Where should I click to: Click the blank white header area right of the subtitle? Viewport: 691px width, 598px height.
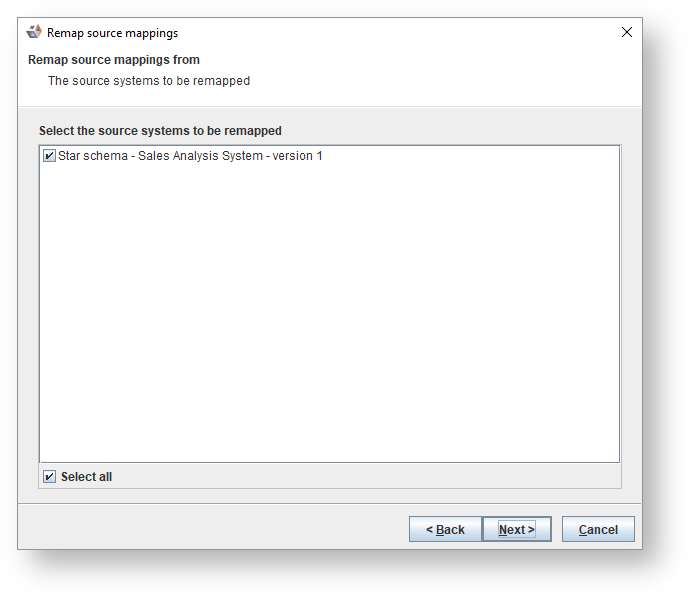pos(450,81)
